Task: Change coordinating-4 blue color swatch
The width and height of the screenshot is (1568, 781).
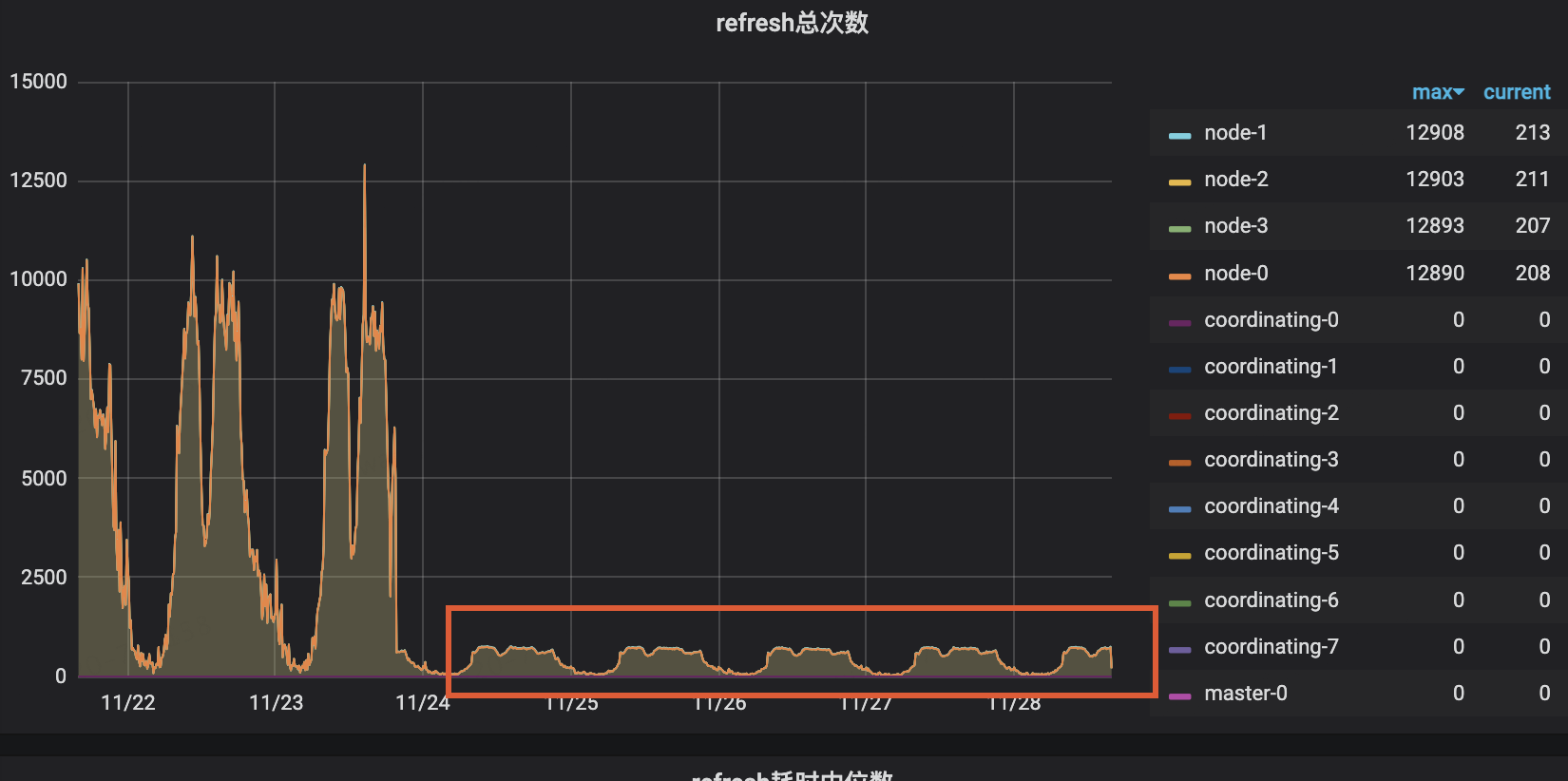Action: coord(1179,509)
